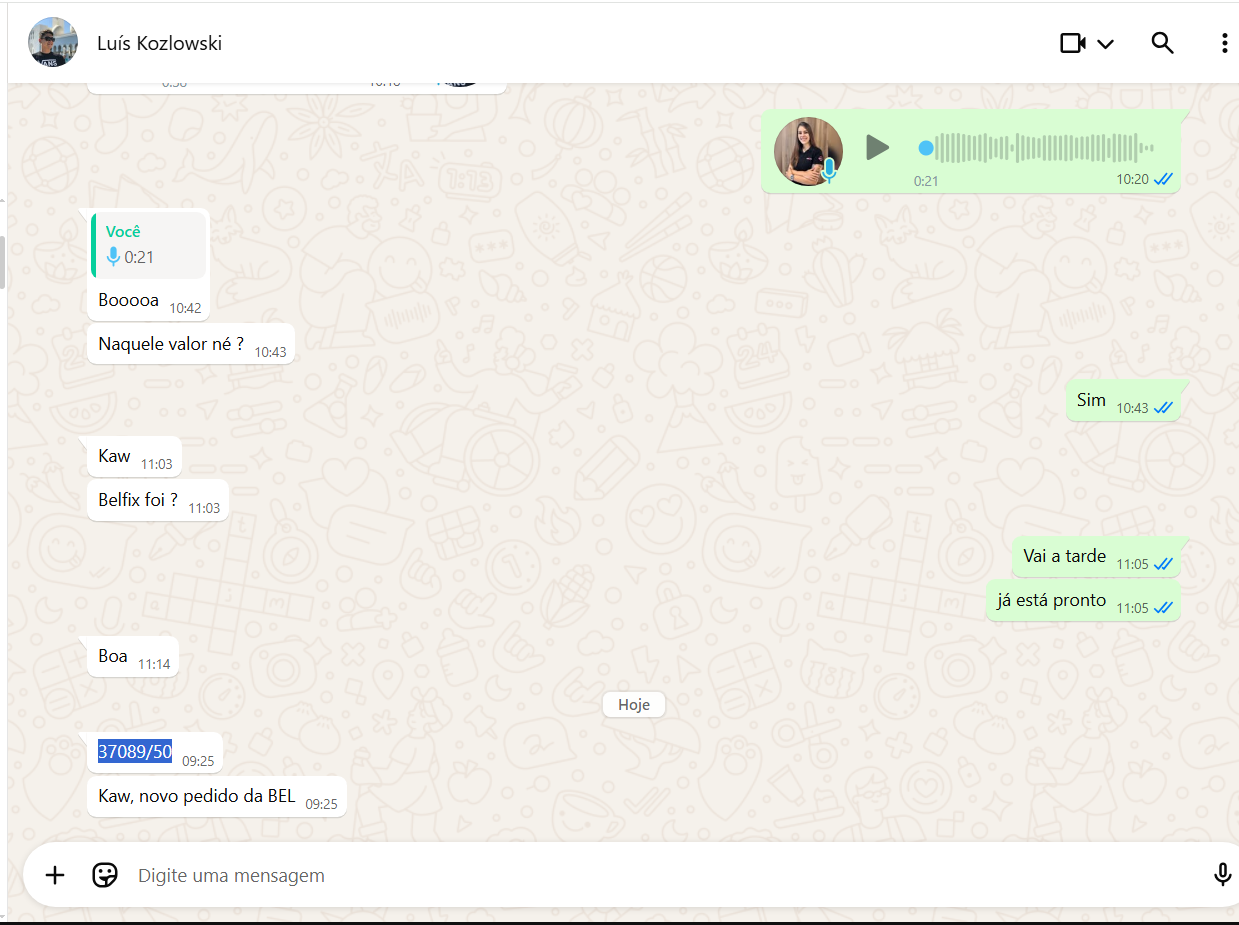The image size is (1239, 925).
Task: Open the three-dot chat menu
Action: [1224, 43]
